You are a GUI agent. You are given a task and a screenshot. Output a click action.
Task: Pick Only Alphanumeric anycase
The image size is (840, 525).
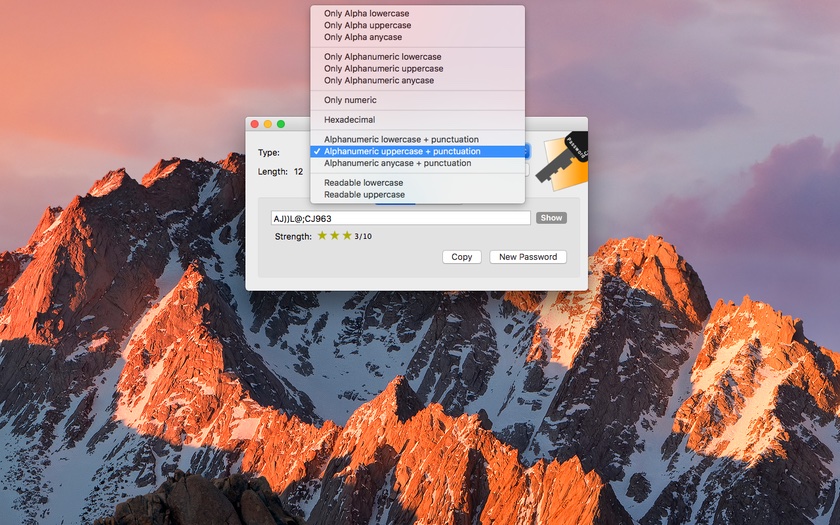pyautogui.click(x=379, y=80)
